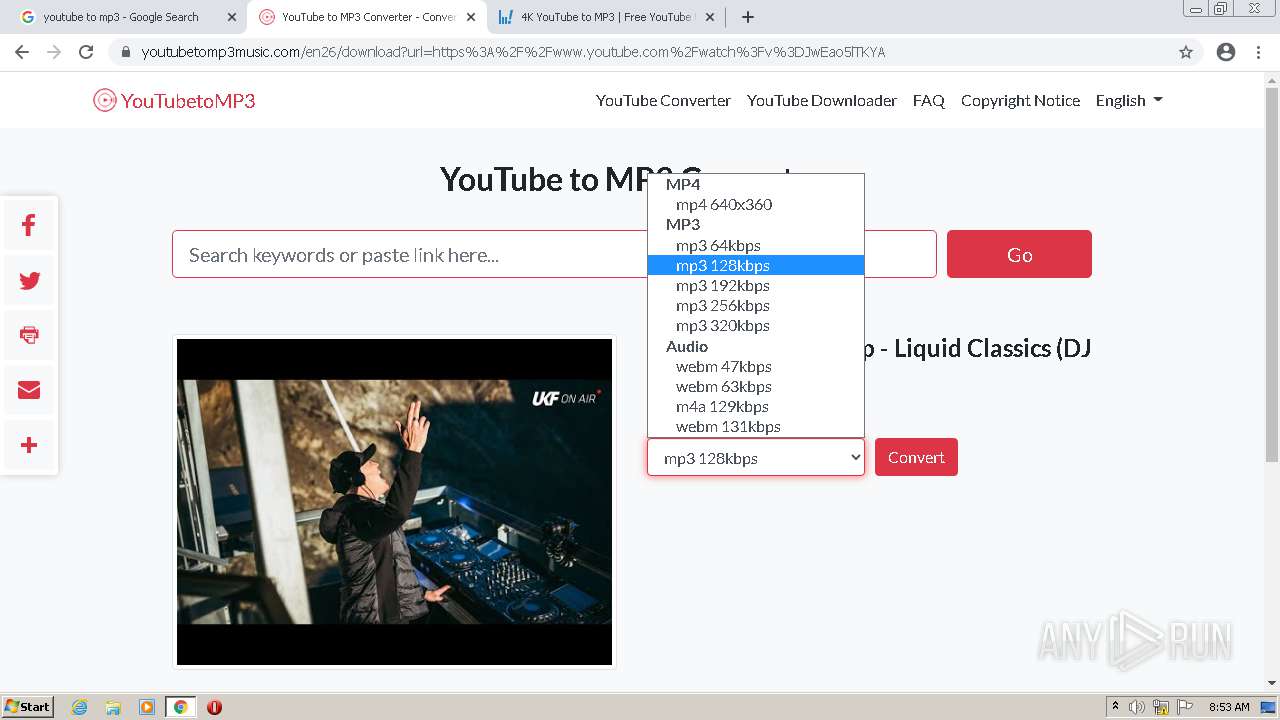
Task: Share page on Facebook sidebar icon
Action: click(29, 226)
